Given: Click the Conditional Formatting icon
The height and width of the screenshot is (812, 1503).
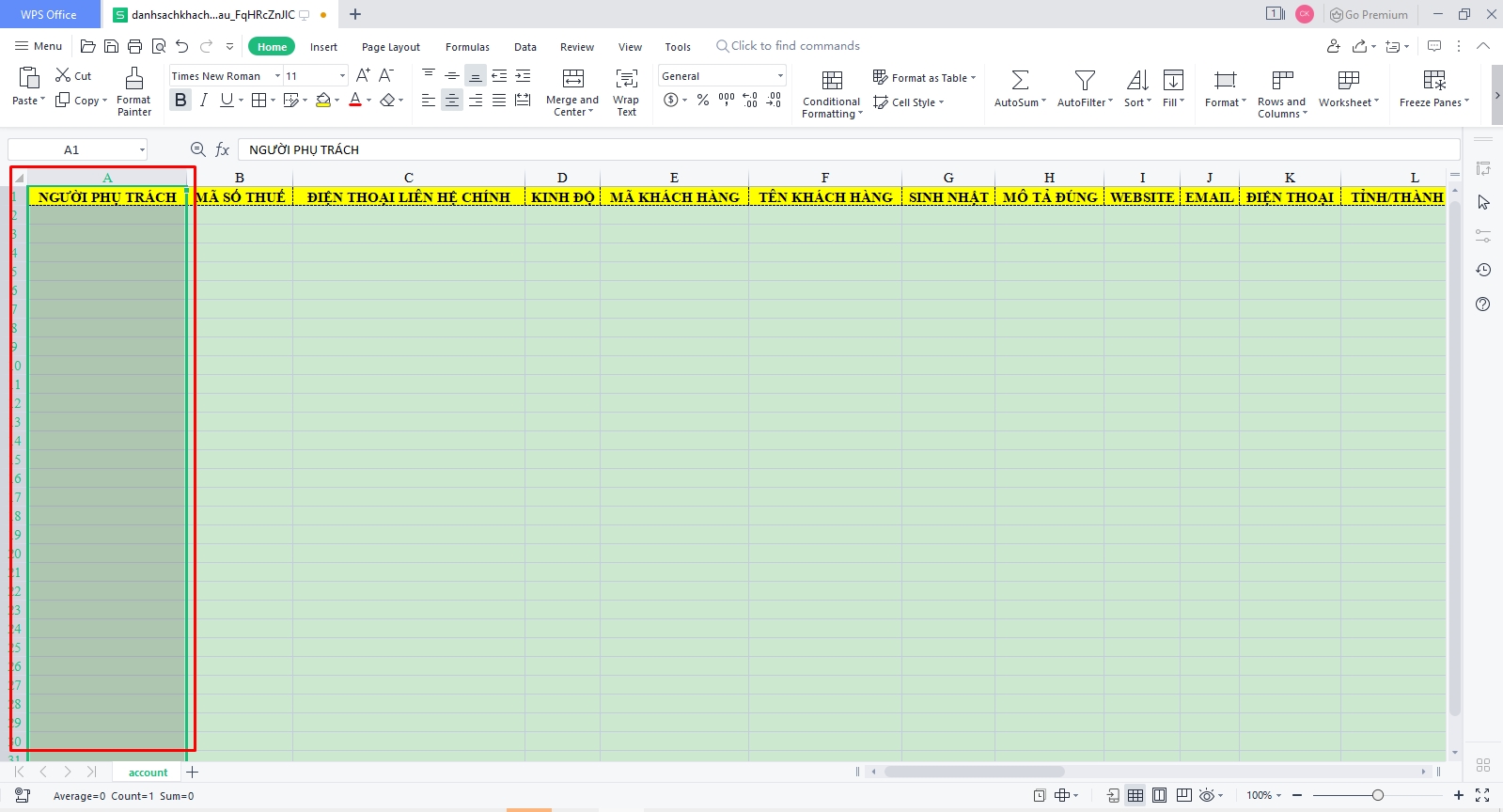Looking at the screenshot, I should click(832, 80).
